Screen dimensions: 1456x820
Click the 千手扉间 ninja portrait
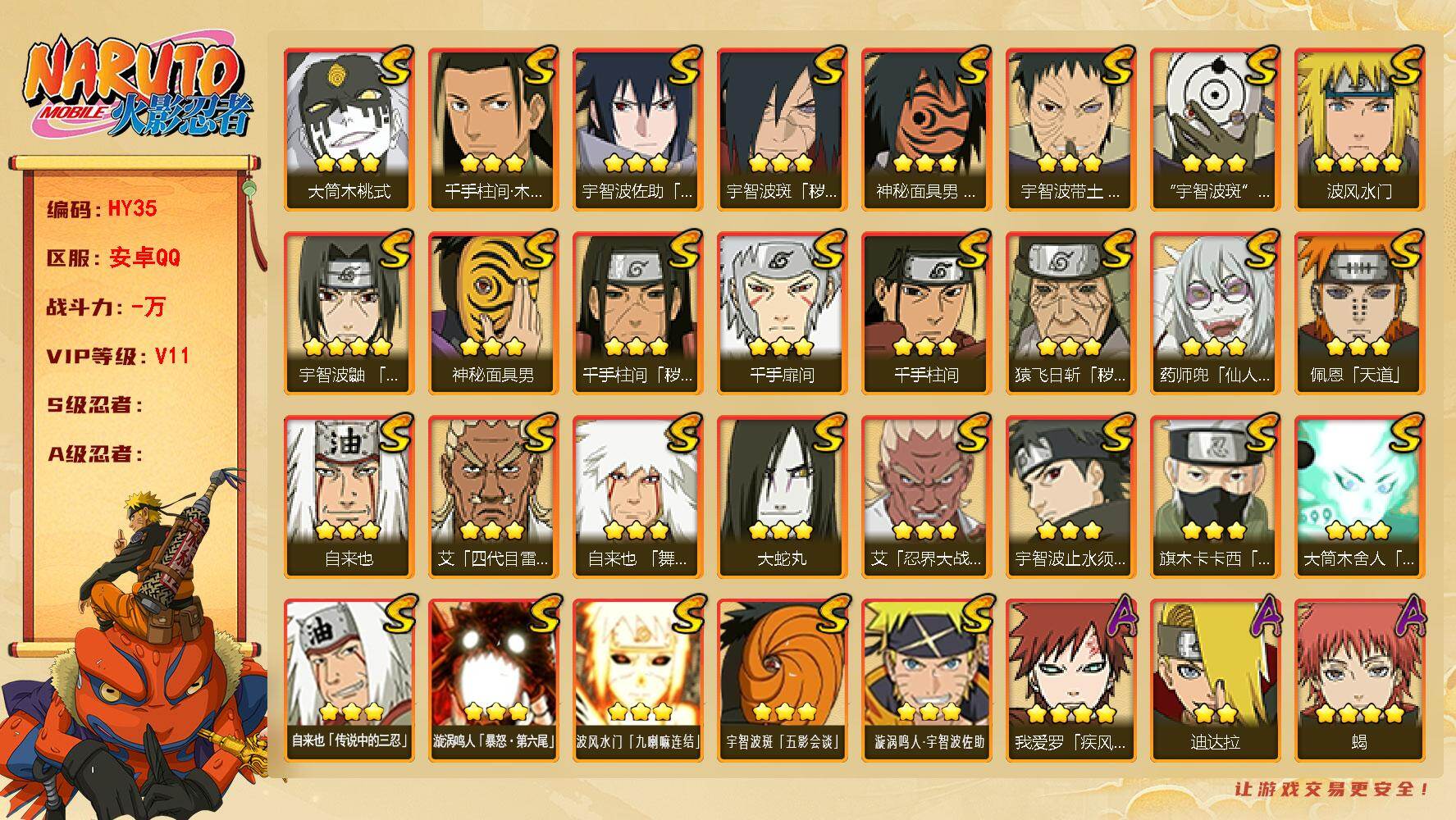782,312
